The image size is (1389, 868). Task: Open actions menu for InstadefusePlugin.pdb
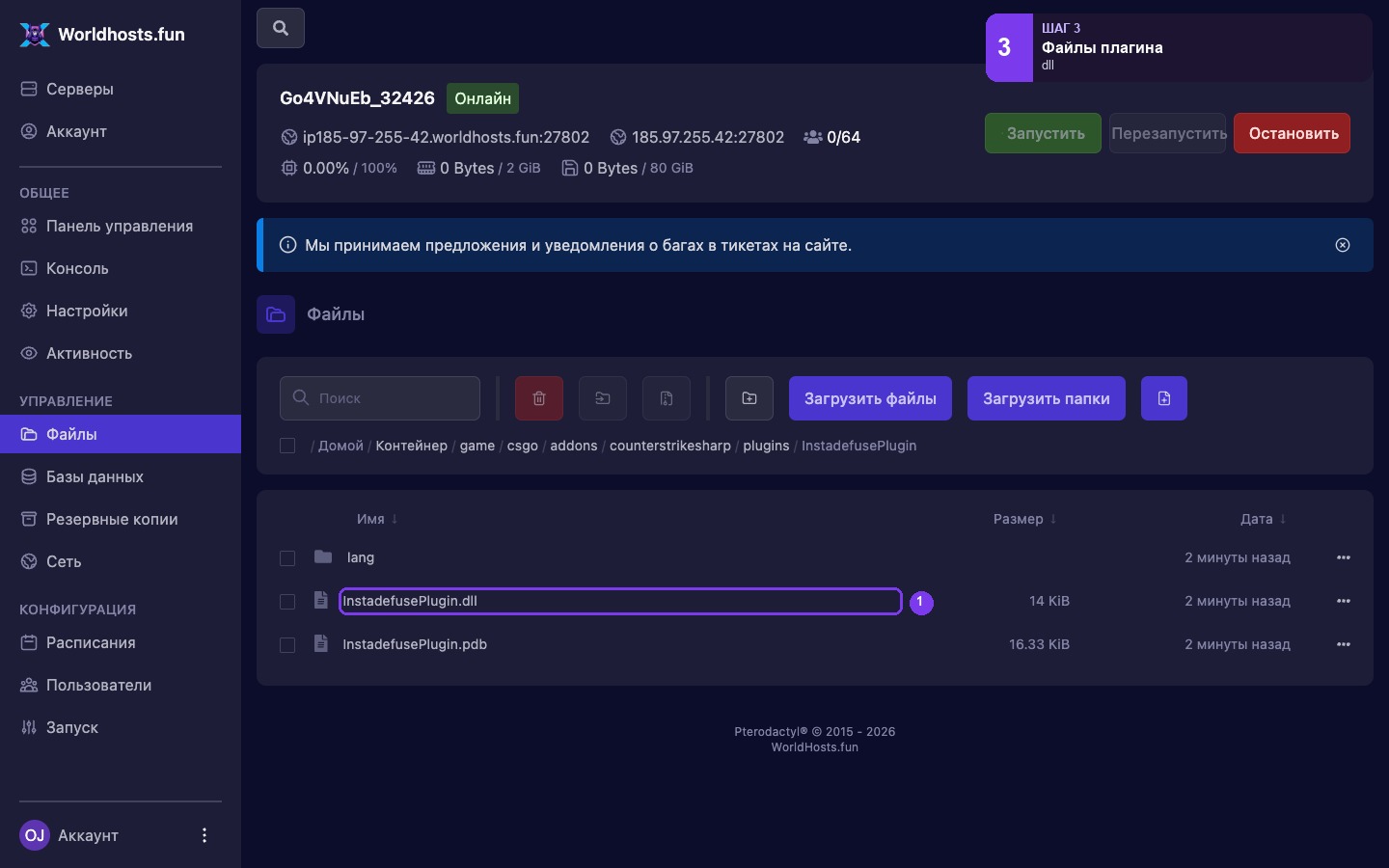click(x=1344, y=644)
